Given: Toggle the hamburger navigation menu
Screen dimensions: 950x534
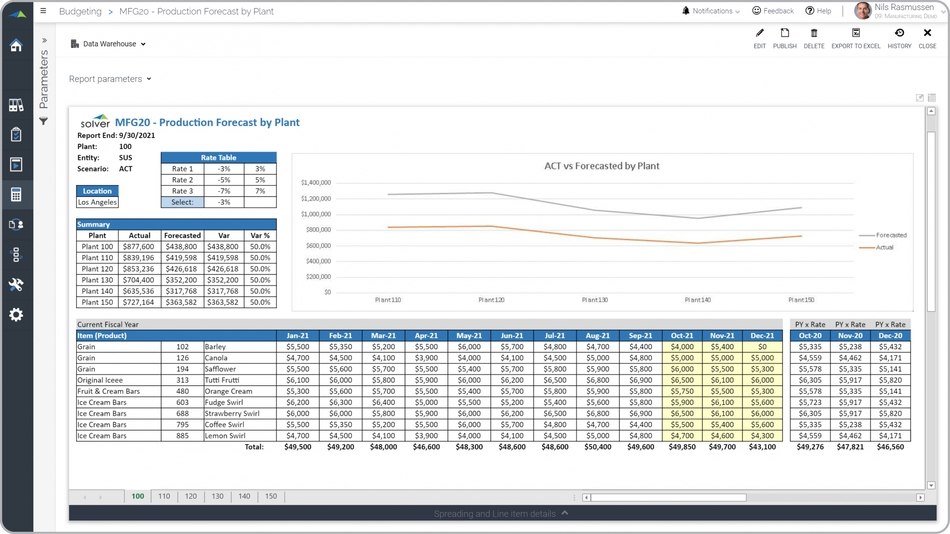Looking at the screenshot, I should [x=43, y=11].
